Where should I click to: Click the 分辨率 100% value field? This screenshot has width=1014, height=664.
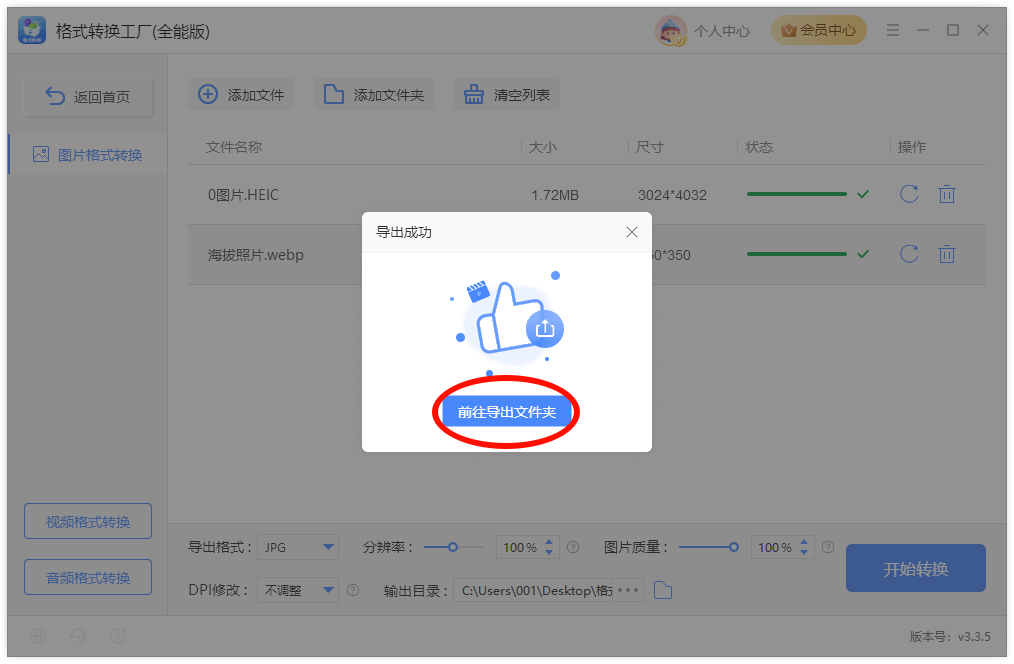519,548
